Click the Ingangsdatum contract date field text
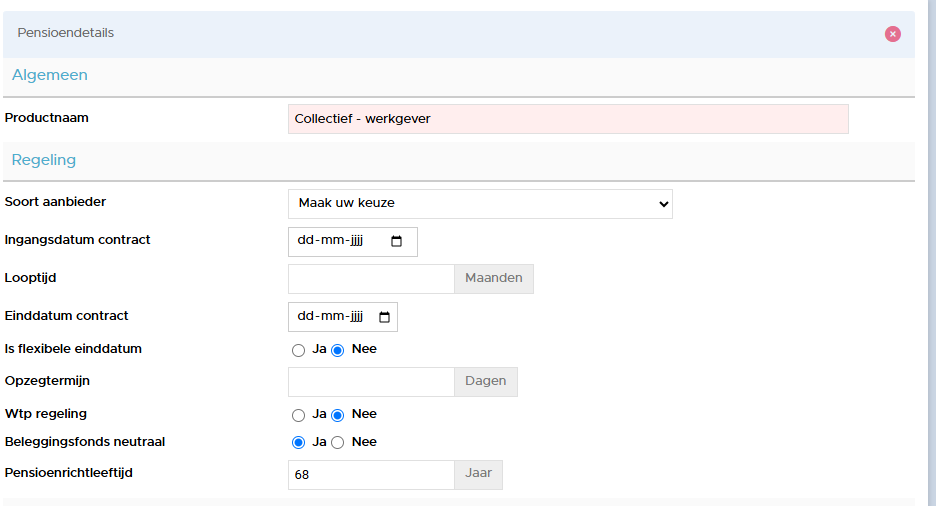This screenshot has height=506, width=936. [x=330, y=240]
